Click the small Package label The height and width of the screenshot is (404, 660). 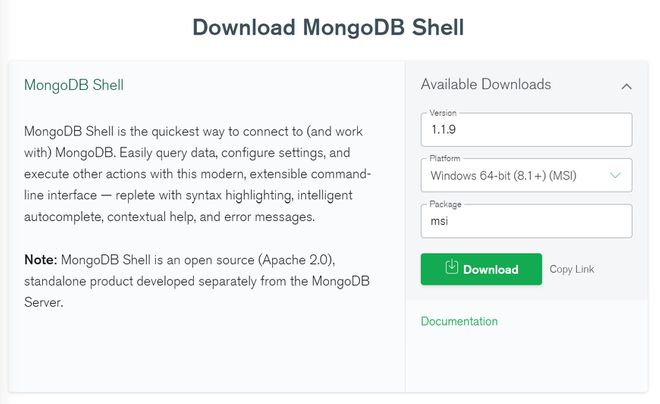444,204
